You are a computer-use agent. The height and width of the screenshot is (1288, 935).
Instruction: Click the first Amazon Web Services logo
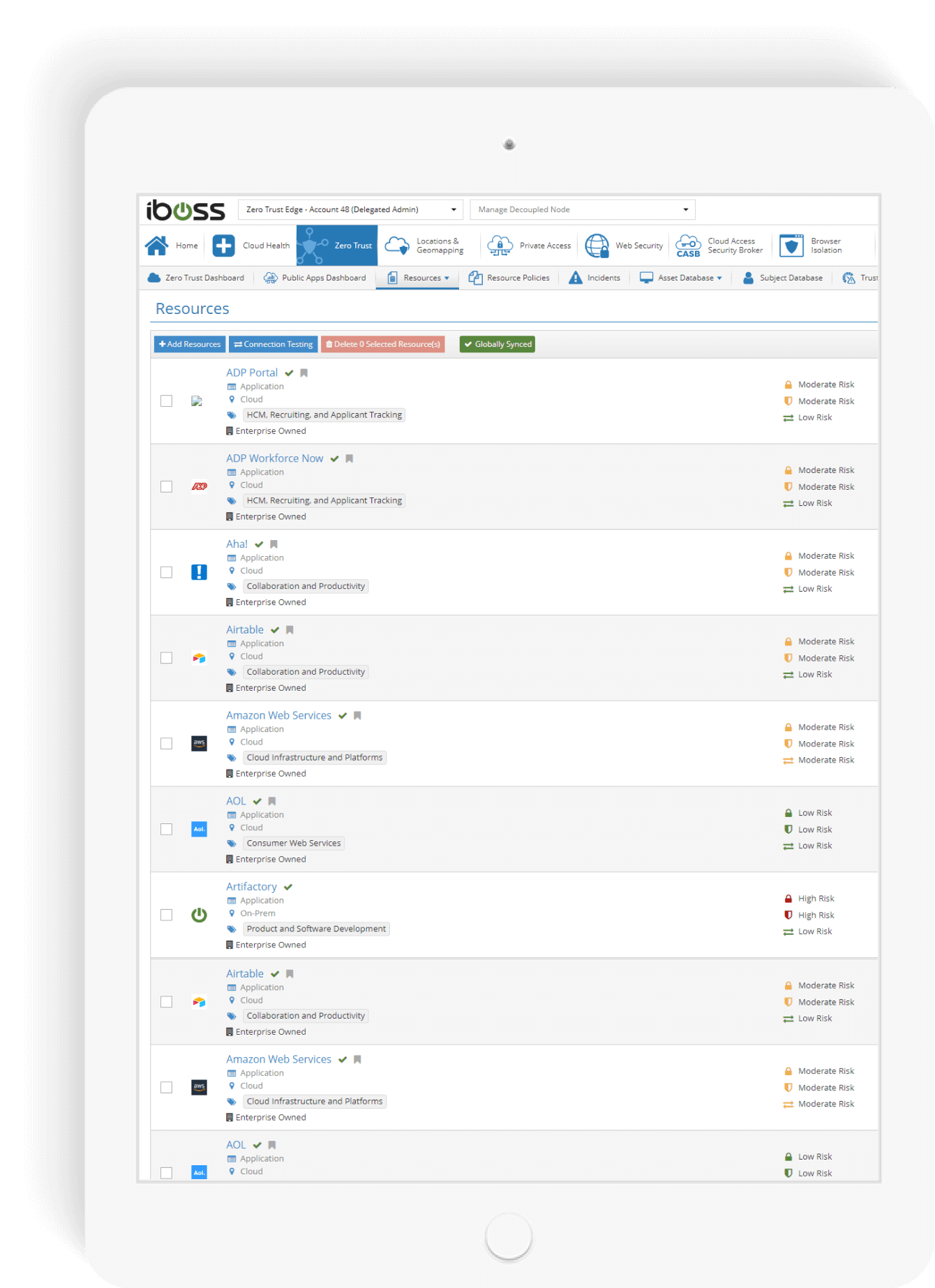tap(199, 743)
